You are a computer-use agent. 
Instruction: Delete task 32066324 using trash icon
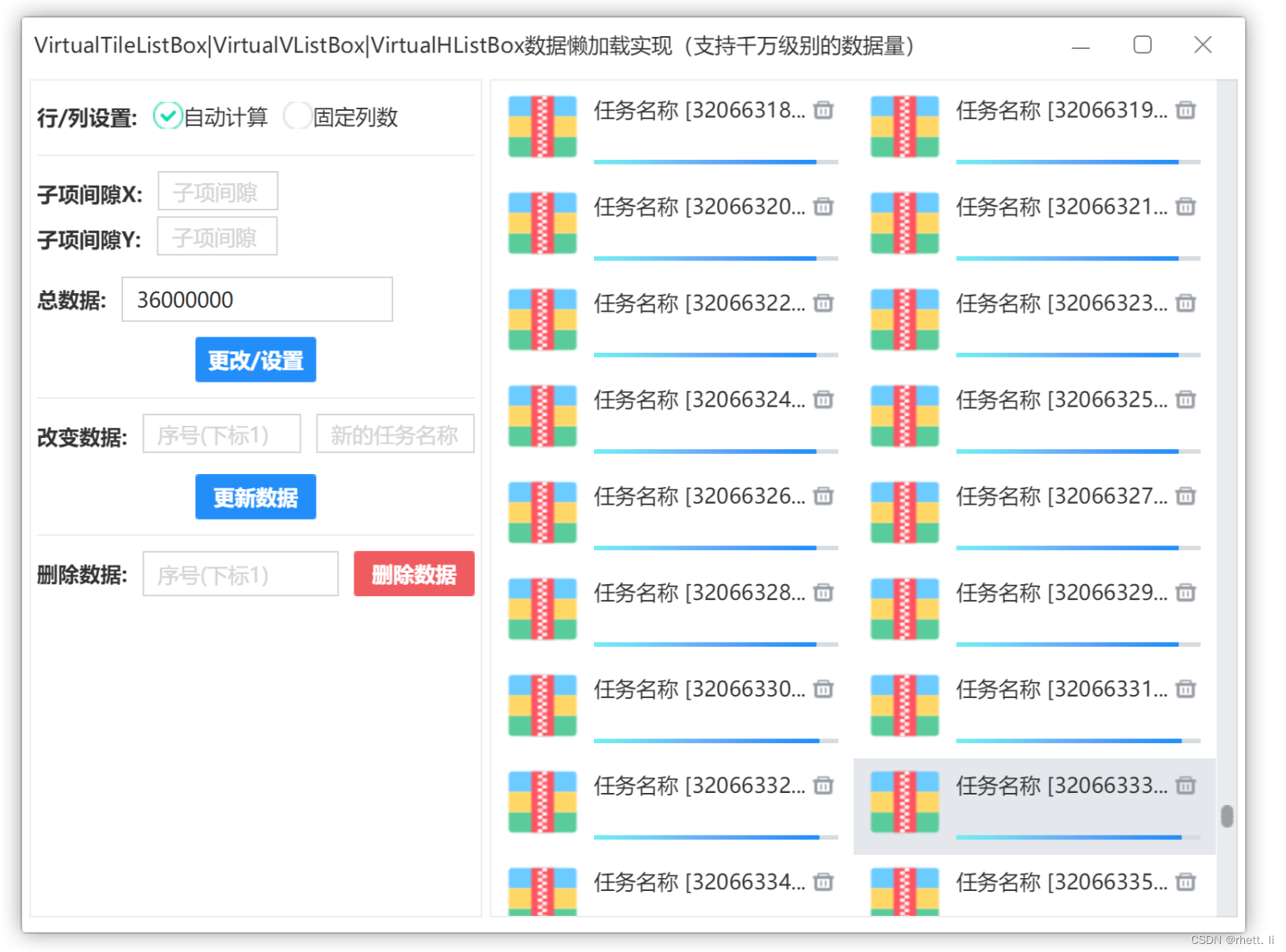click(x=823, y=399)
